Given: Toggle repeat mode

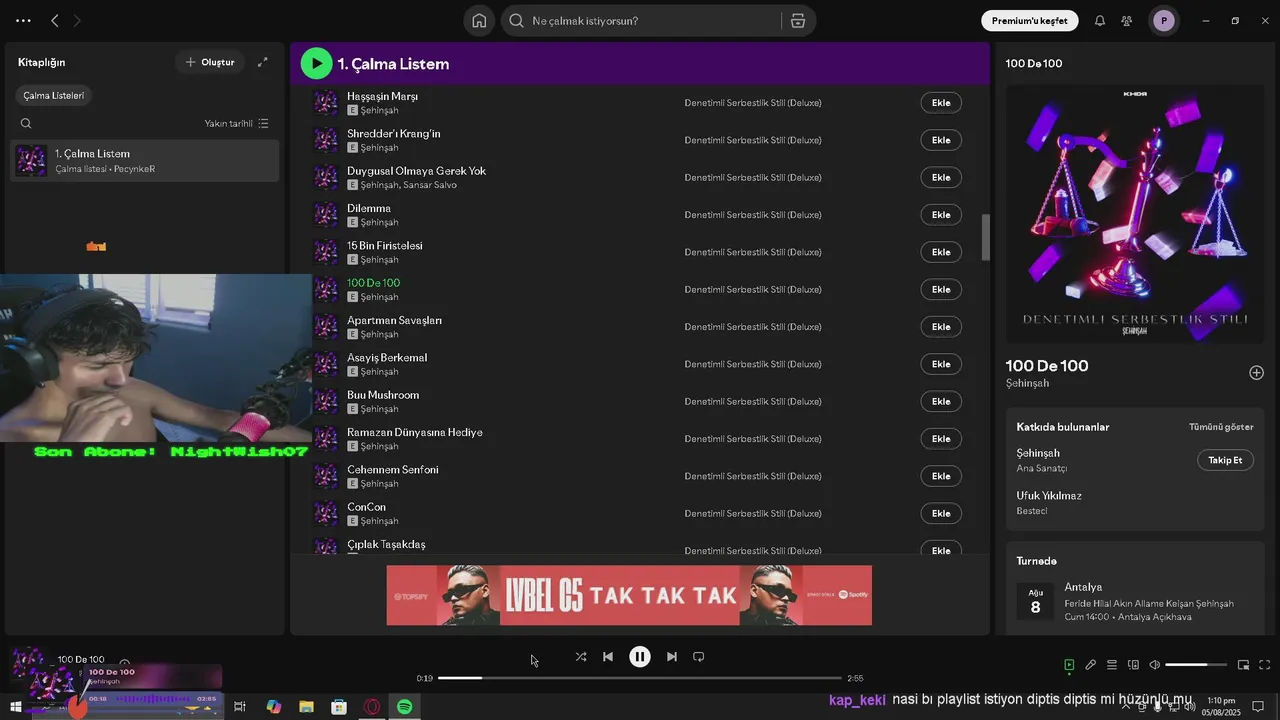Looking at the screenshot, I should (699, 657).
